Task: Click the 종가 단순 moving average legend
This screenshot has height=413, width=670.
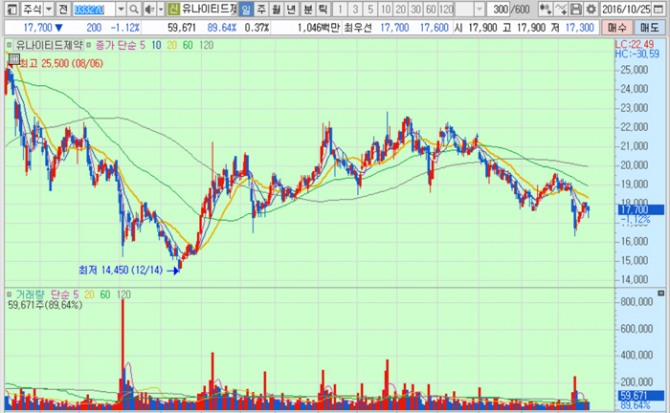Action: pyautogui.click(x=117, y=45)
